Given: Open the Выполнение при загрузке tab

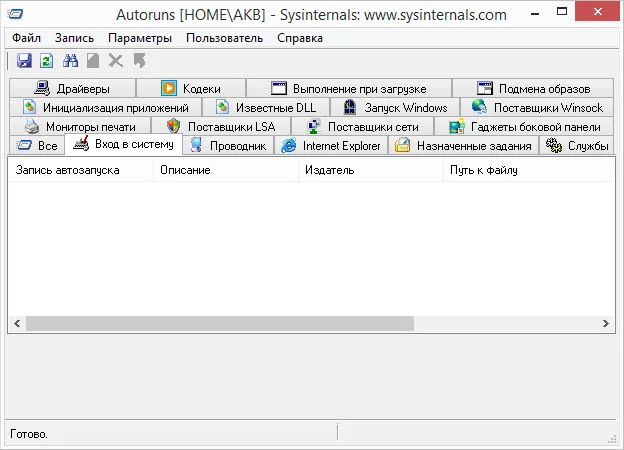Looking at the screenshot, I should (349, 88).
